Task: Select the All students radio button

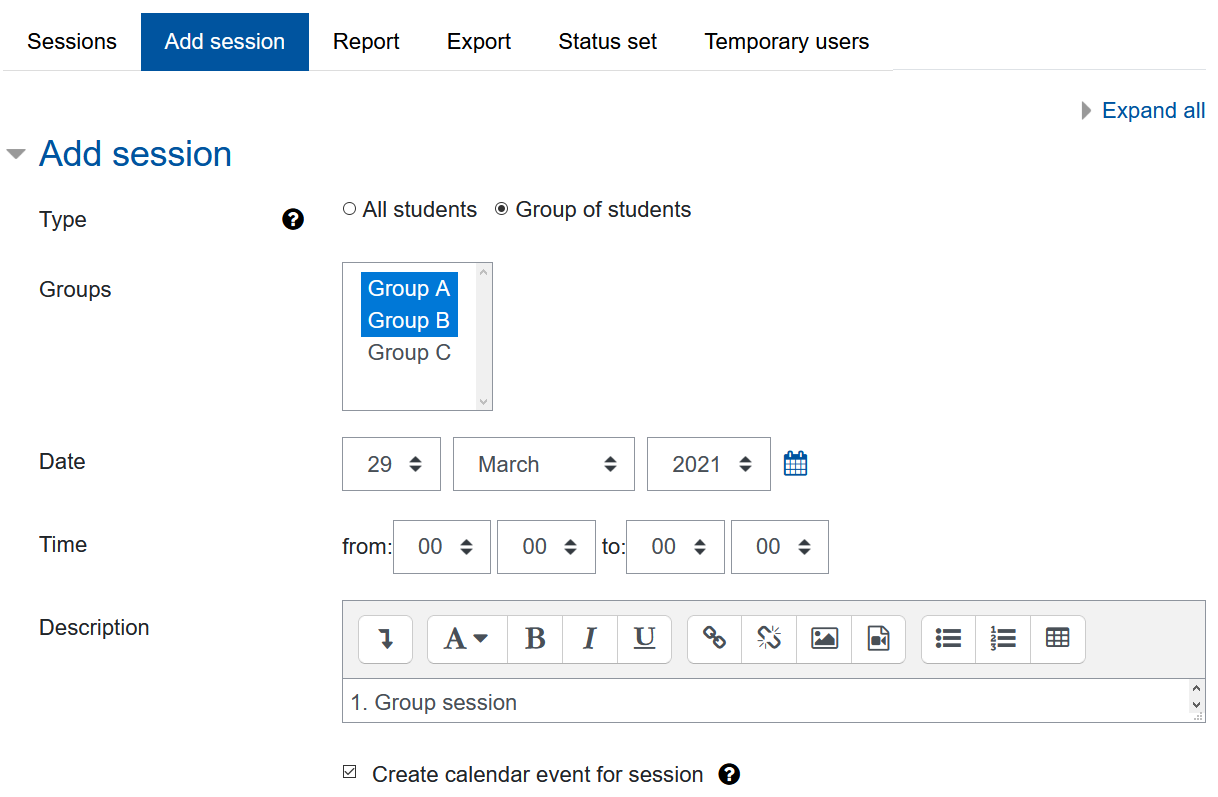Action: point(349,208)
